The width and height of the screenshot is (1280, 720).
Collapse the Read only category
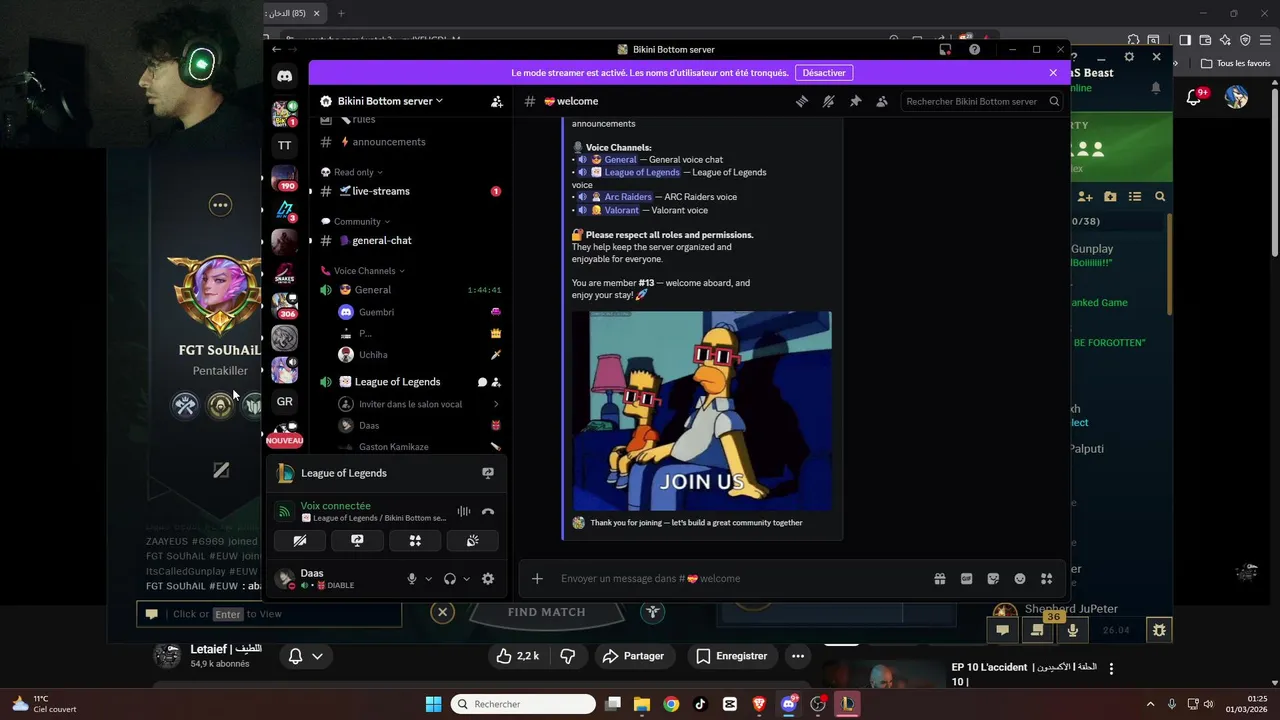click(358, 172)
